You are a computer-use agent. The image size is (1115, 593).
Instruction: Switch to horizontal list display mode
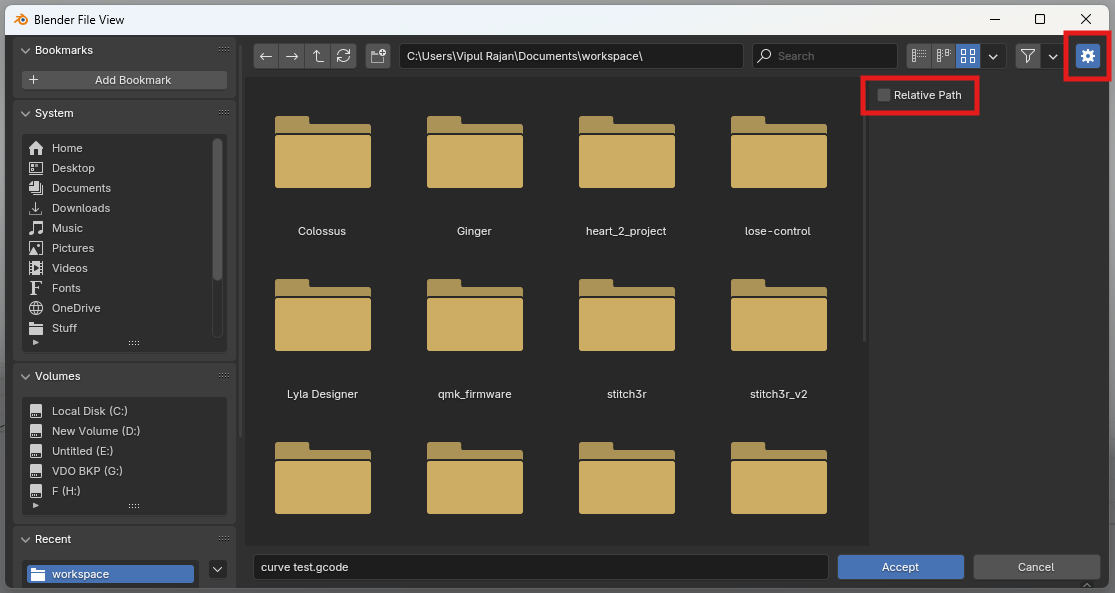pyautogui.click(x=943, y=56)
